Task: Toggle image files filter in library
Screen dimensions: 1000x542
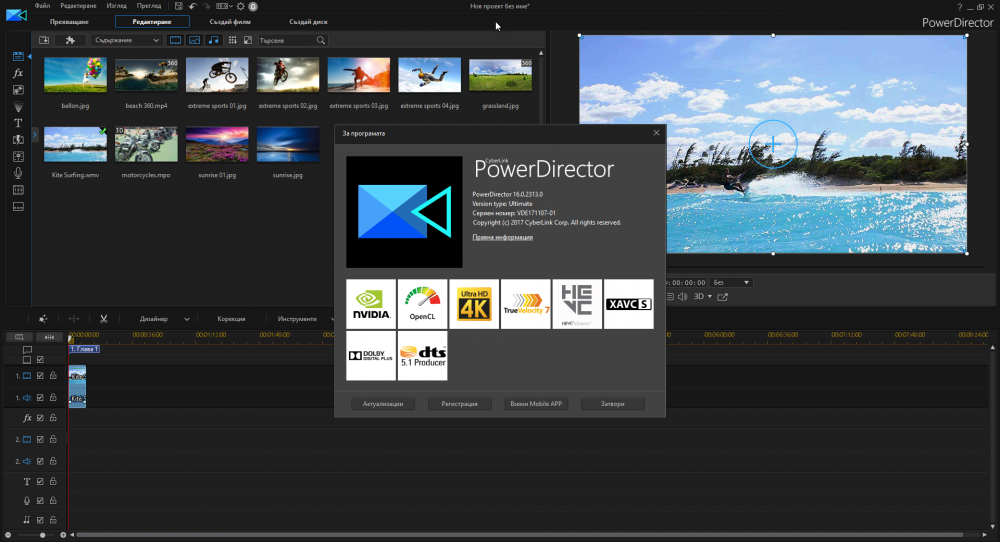Action: 195,40
